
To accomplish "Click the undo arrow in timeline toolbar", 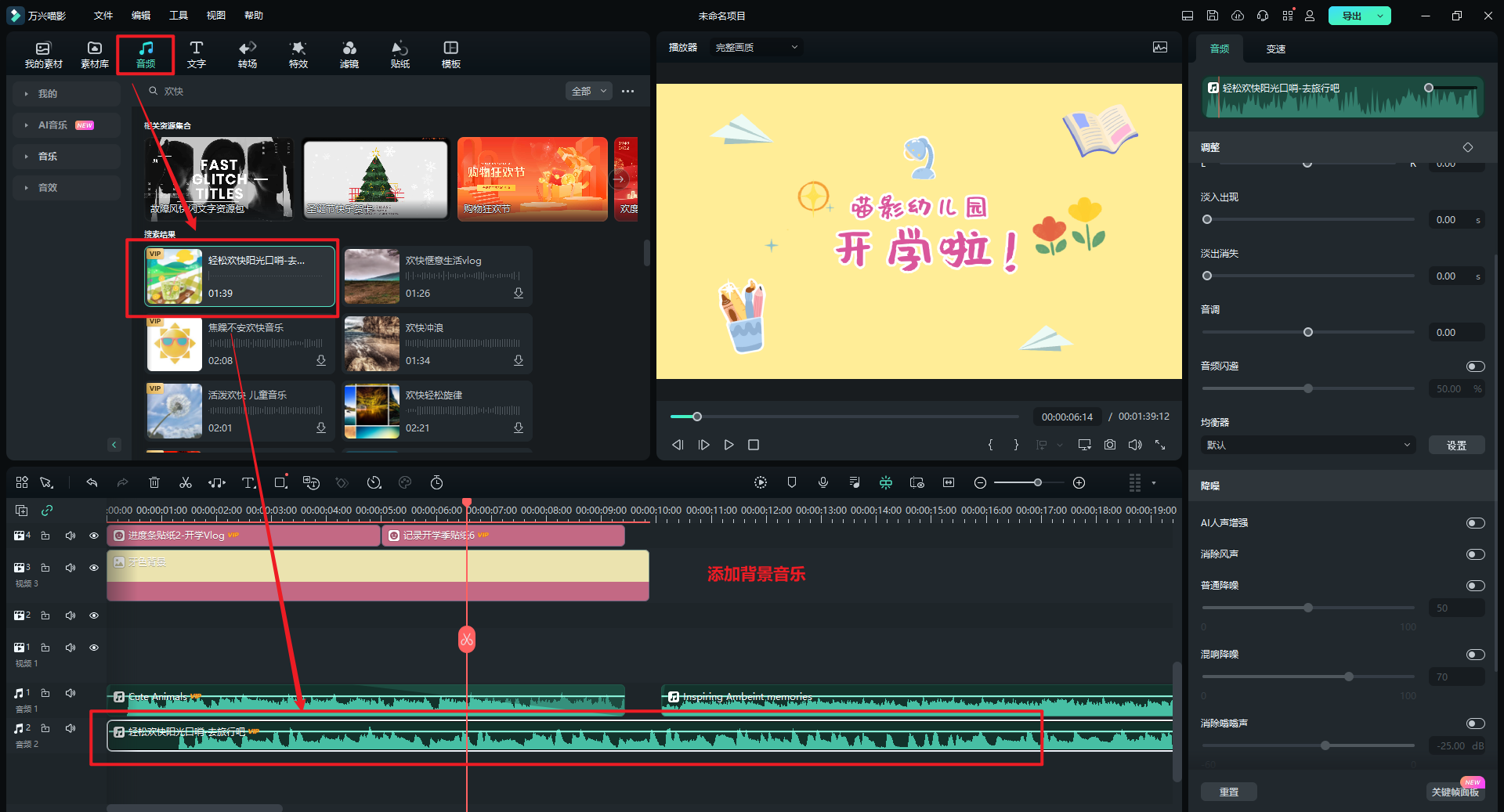I will (92, 482).
